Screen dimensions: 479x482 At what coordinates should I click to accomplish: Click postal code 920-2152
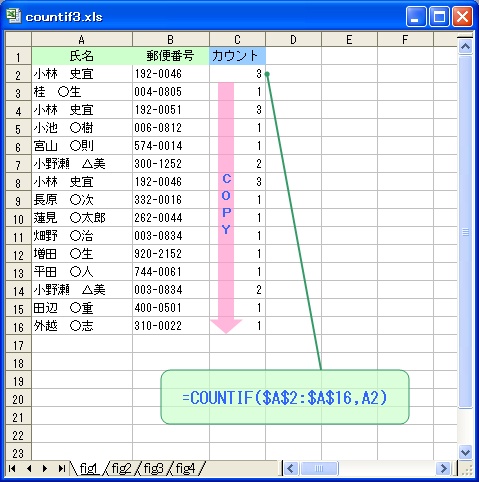click(x=171, y=254)
